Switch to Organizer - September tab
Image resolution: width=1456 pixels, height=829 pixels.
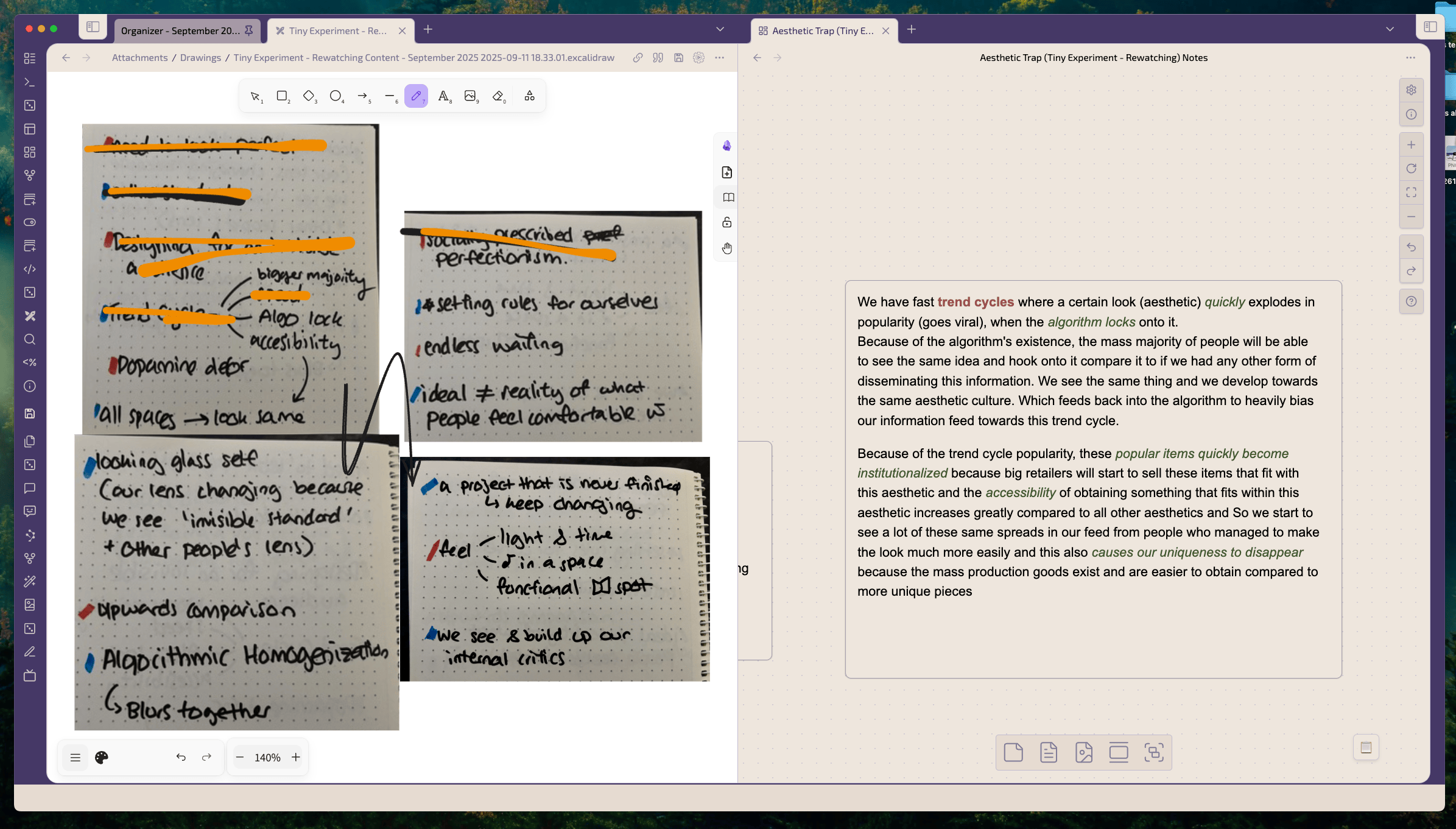click(x=180, y=30)
